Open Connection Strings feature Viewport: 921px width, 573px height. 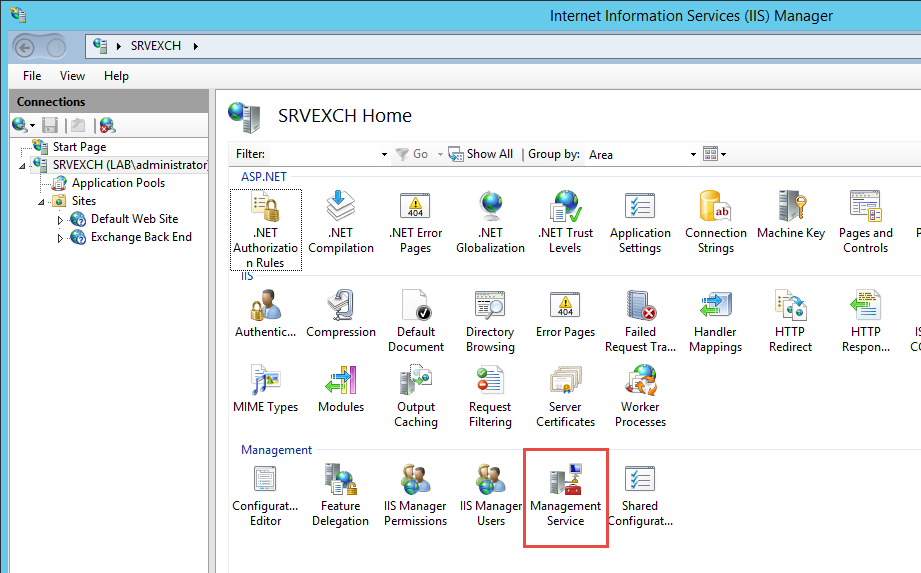click(715, 223)
